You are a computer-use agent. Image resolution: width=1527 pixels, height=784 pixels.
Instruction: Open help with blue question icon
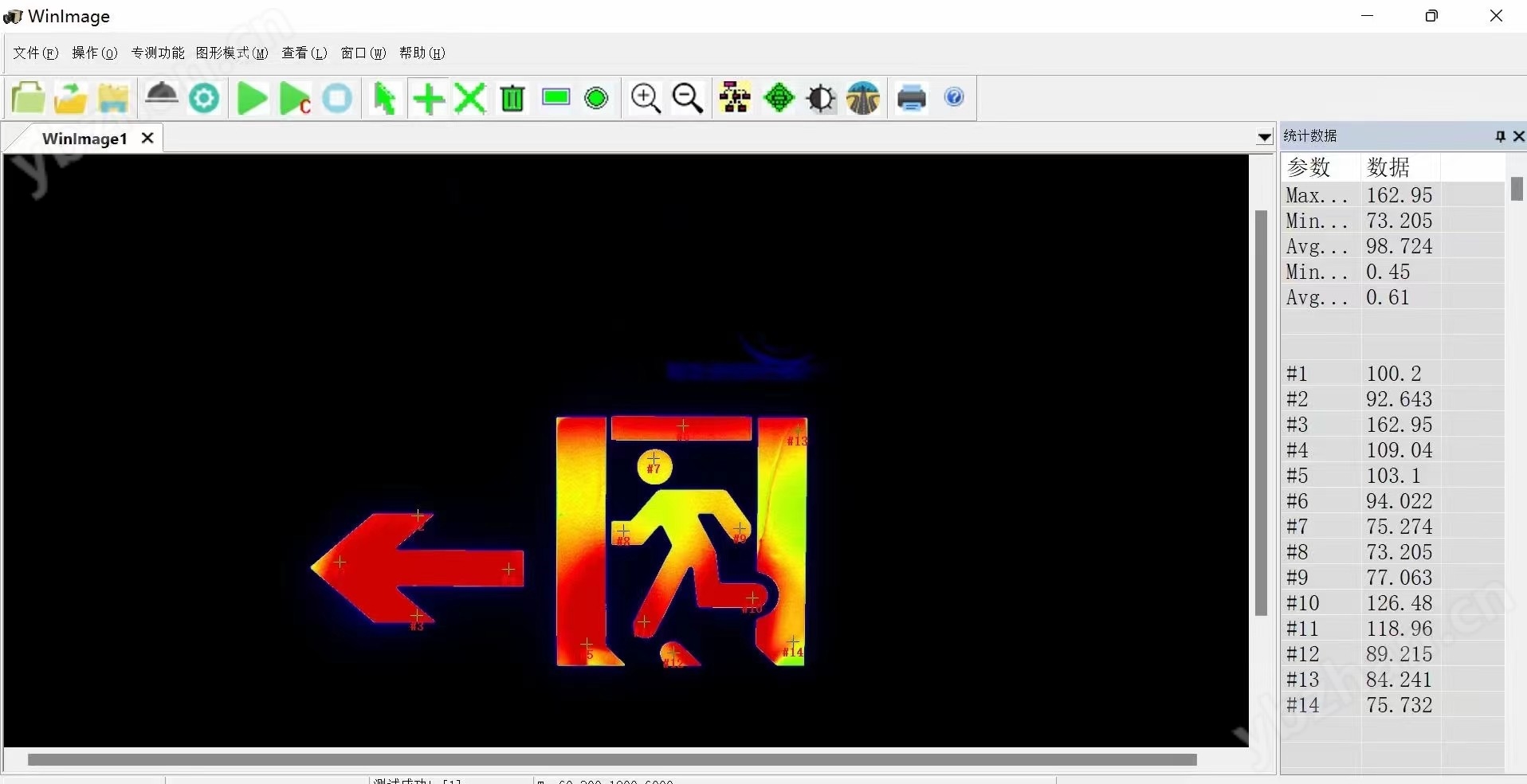click(954, 97)
